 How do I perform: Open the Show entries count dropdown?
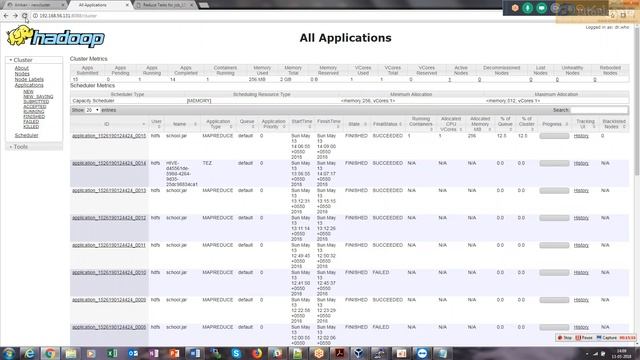click(92, 110)
